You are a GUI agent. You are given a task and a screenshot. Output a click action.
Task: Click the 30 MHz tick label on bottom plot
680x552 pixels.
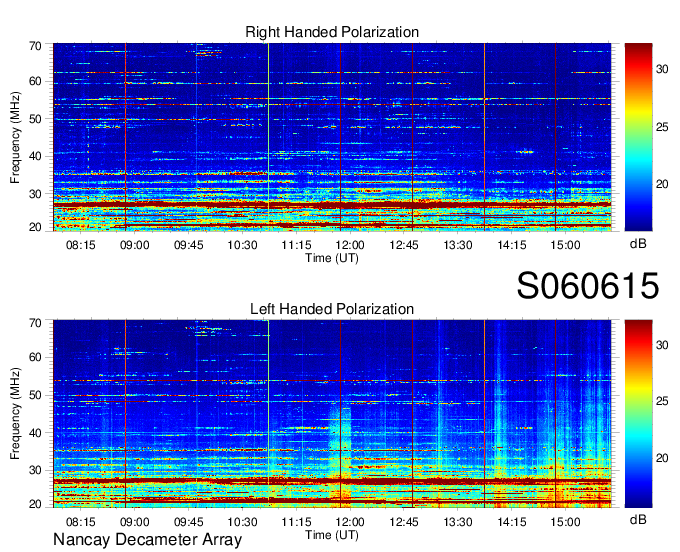[x=35, y=470]
